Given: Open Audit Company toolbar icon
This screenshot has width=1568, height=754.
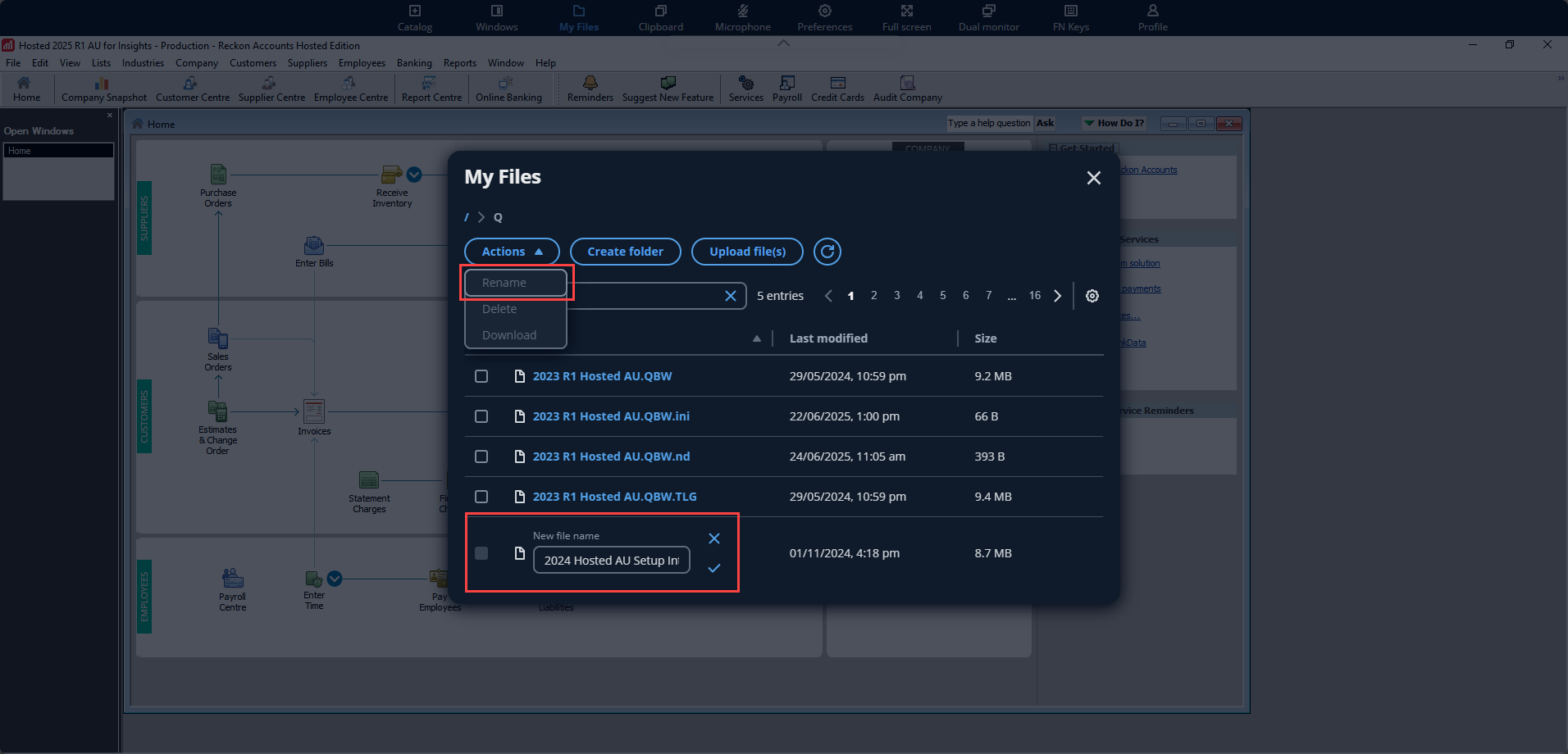Looking at the screenshot, I should pos(908,89).
